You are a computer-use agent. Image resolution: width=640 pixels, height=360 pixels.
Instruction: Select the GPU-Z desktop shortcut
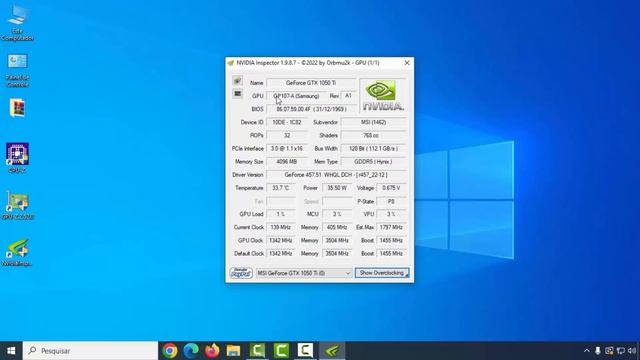[x=17, y=205]
